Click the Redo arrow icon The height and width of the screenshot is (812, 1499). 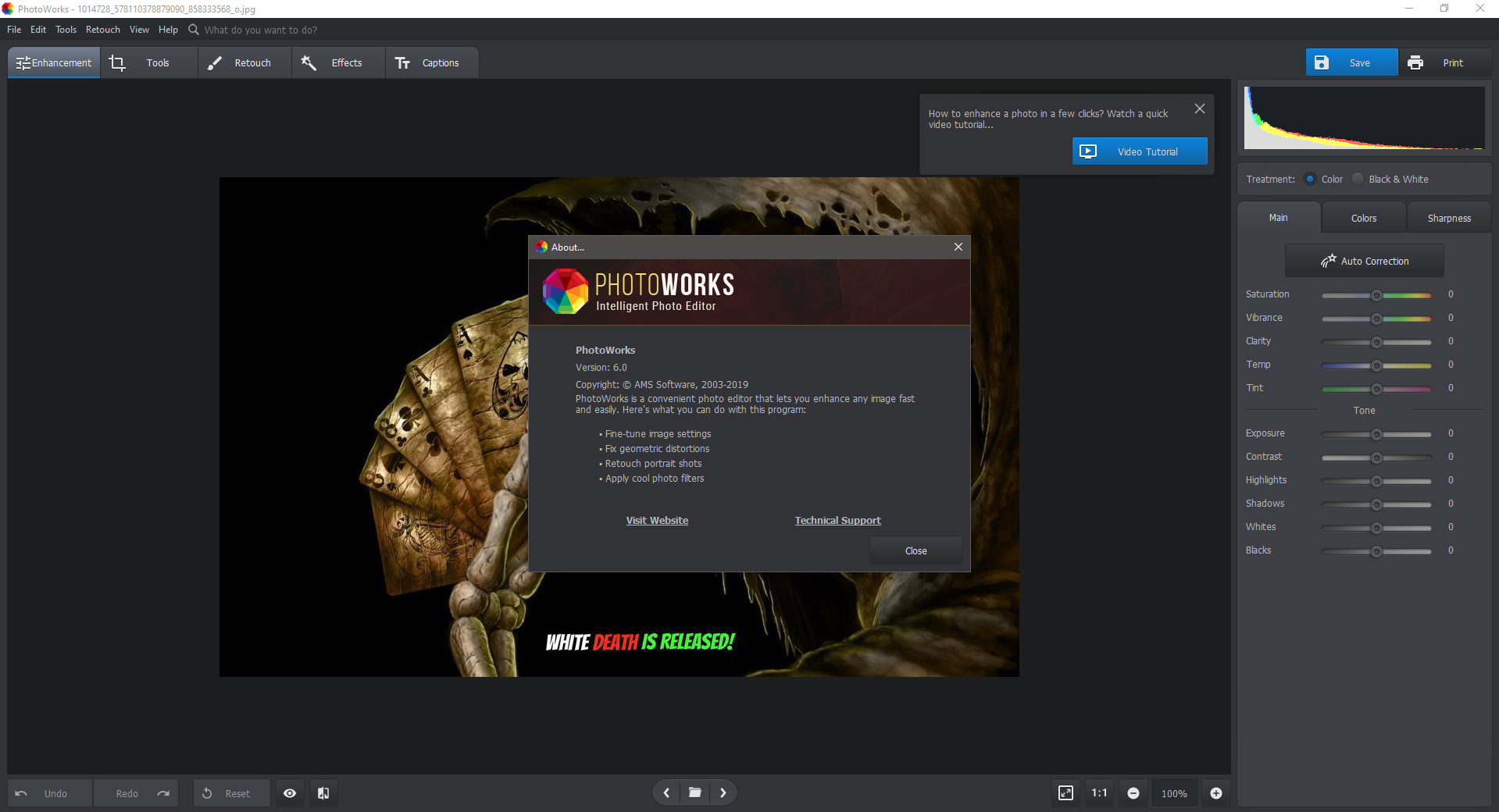click(x=163, y=793)
